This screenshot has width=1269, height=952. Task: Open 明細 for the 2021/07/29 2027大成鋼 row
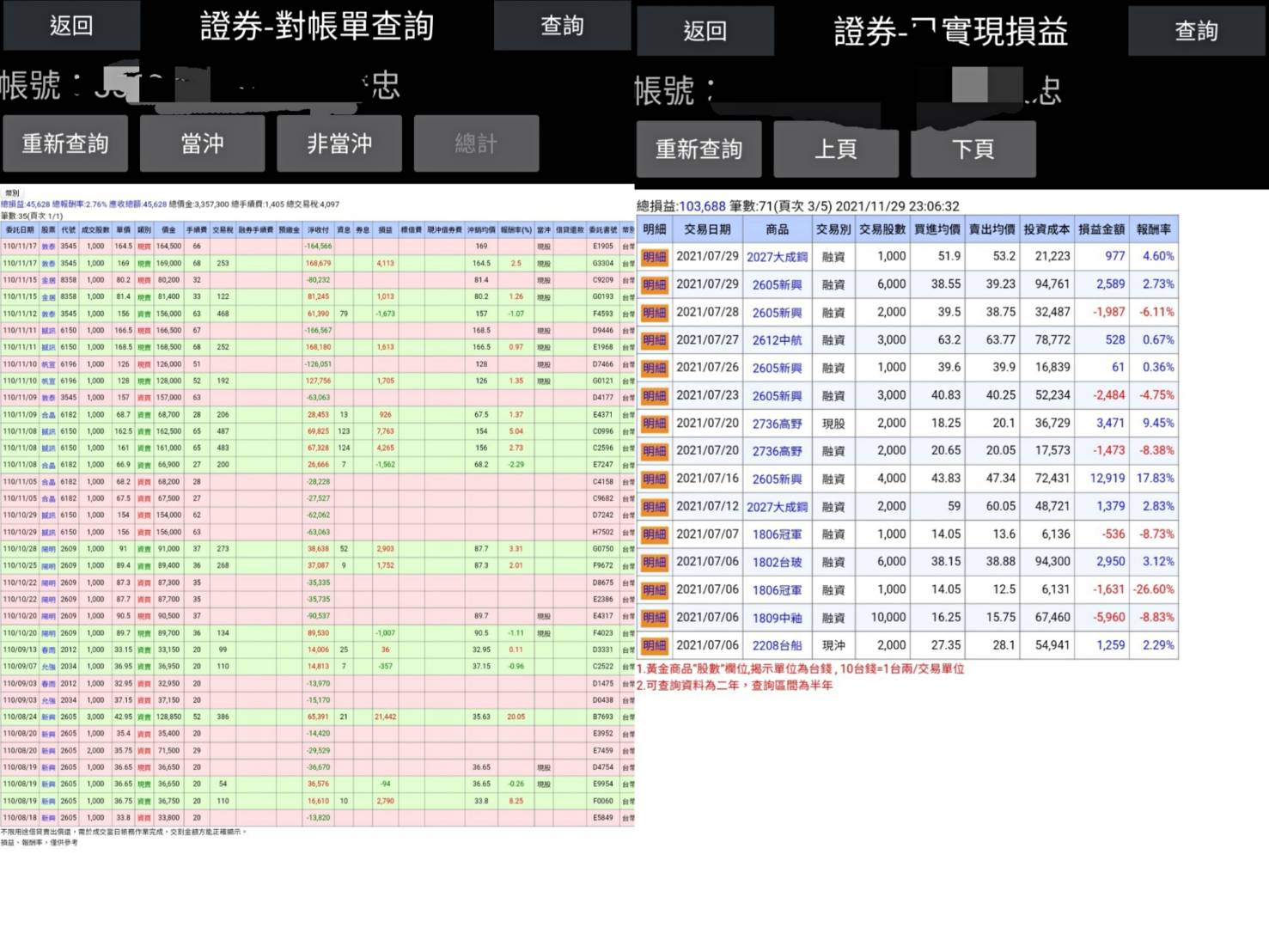655,257
